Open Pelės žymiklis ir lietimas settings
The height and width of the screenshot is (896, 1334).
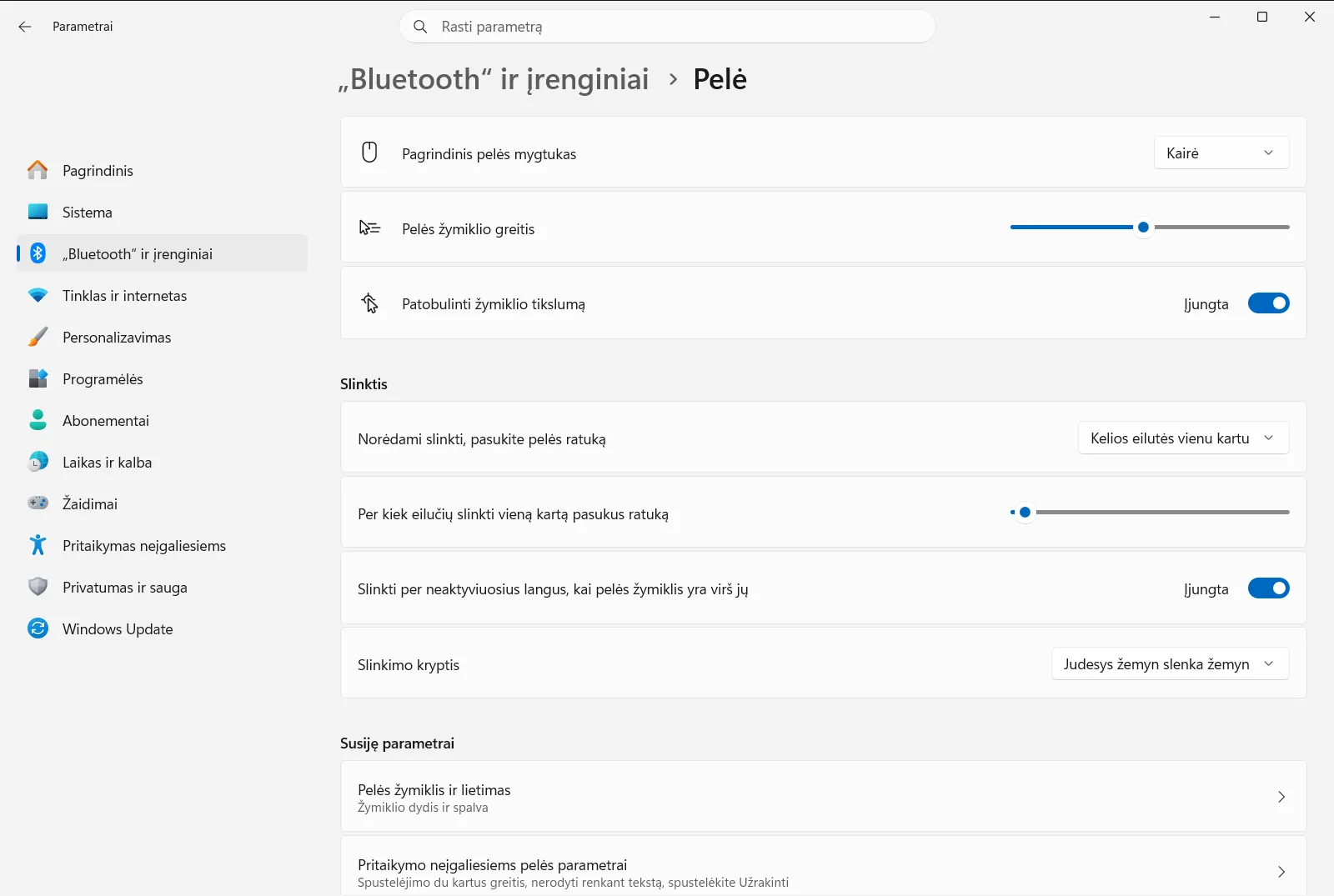click(x=823, y=796)
